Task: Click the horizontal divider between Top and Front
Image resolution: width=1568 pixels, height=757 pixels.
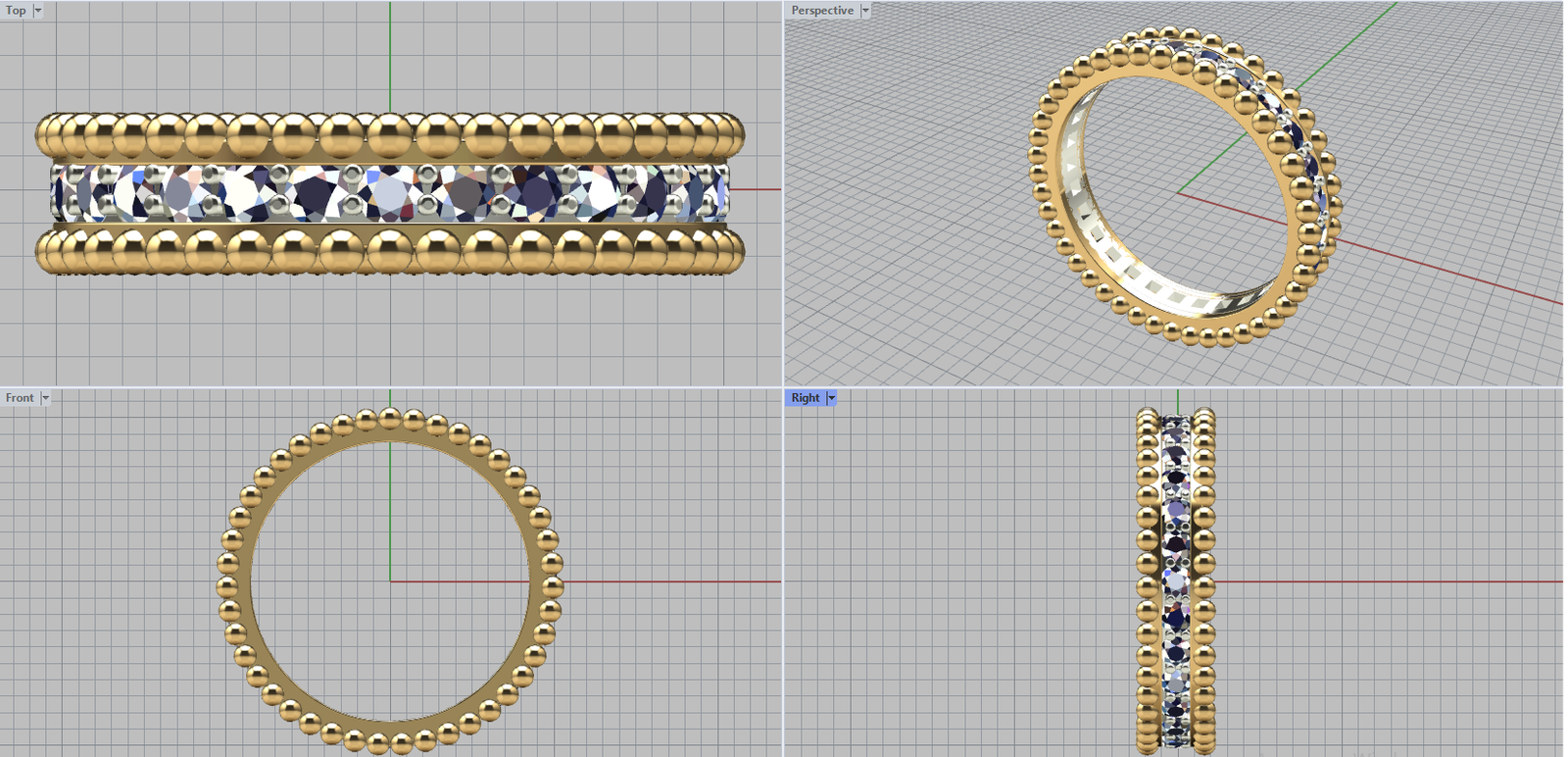Action: pyautogui.click(x=390, y=387)
